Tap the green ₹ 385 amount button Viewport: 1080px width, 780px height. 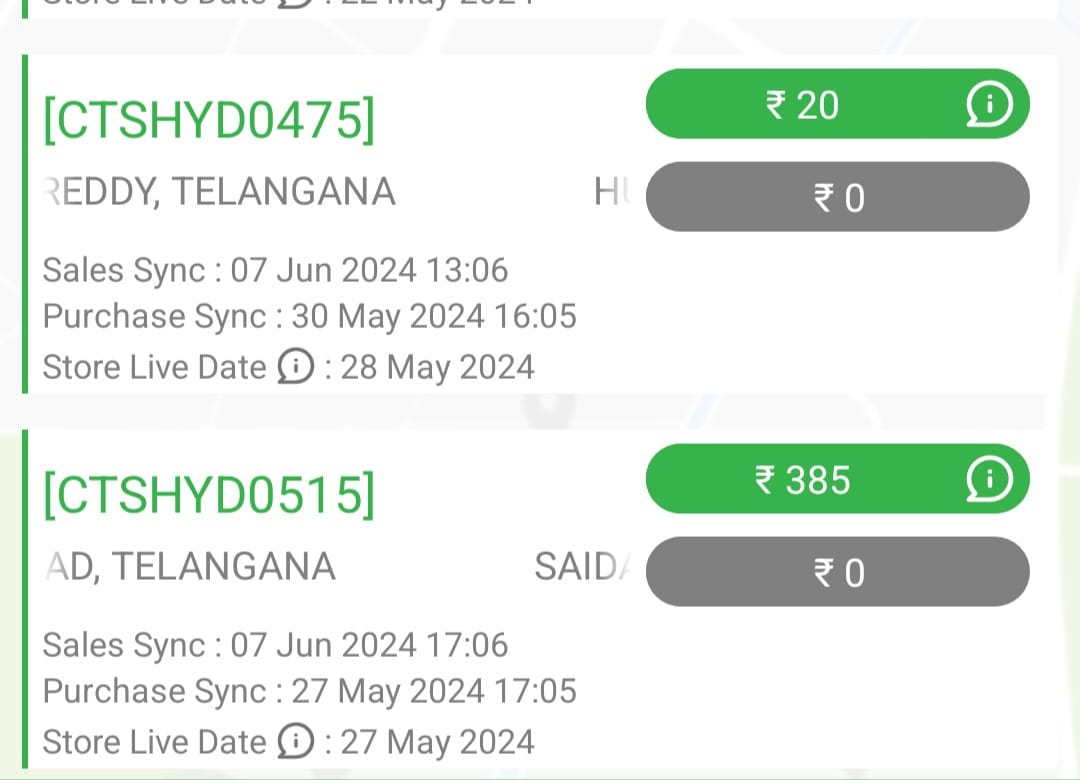click(802, 480)
